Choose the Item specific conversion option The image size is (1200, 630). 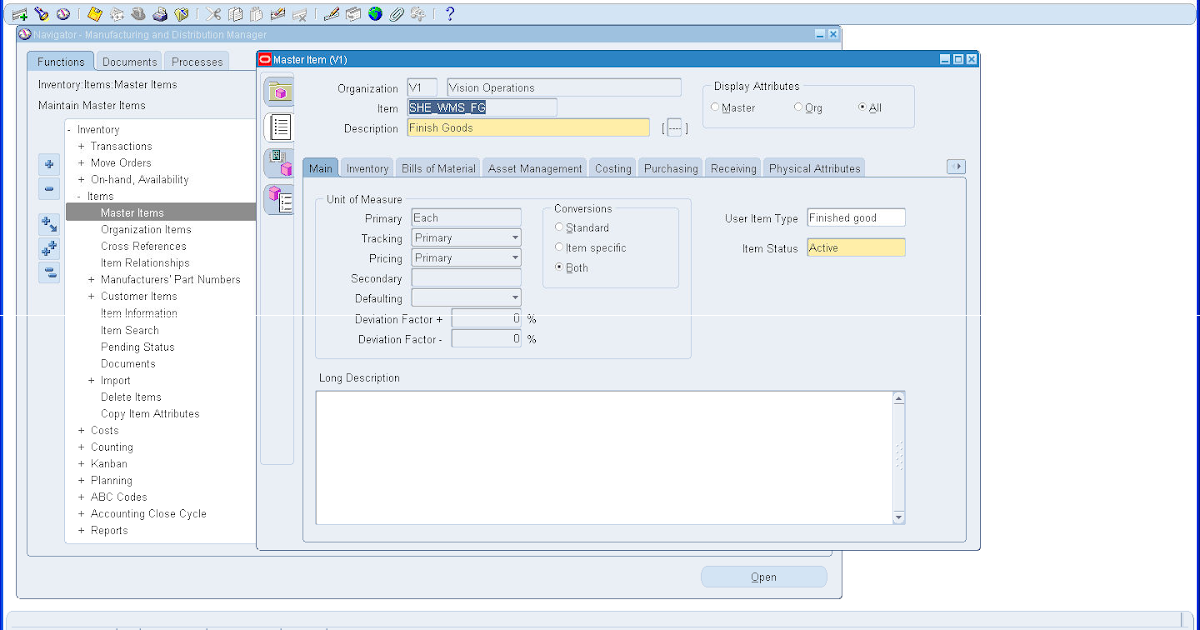560,247
